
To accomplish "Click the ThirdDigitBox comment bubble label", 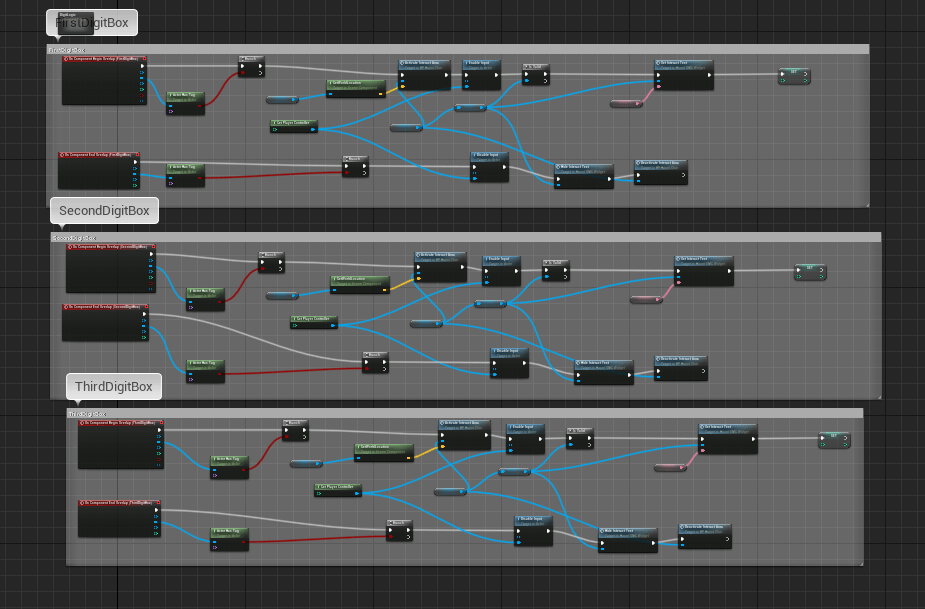I will pos(114,387).
